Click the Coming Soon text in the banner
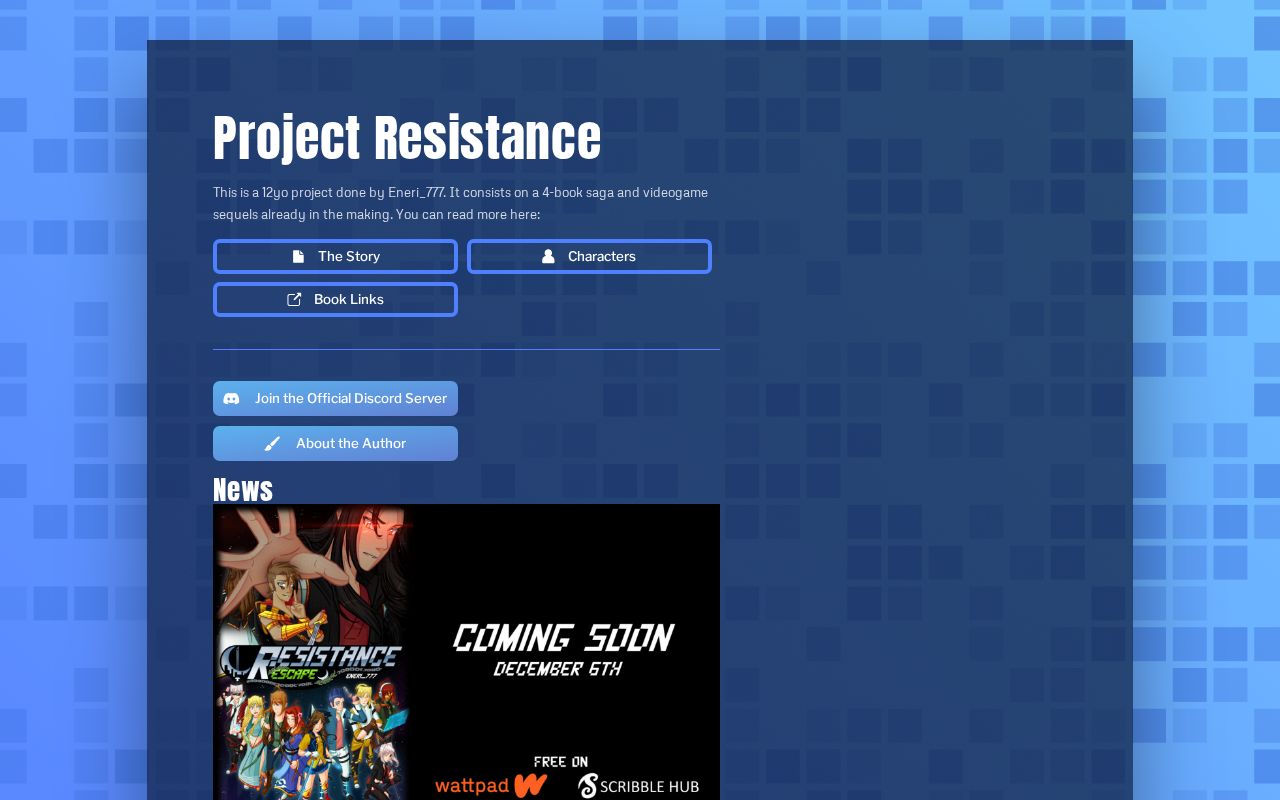The width and height of the screenshot is (1280, 800). 563,638
